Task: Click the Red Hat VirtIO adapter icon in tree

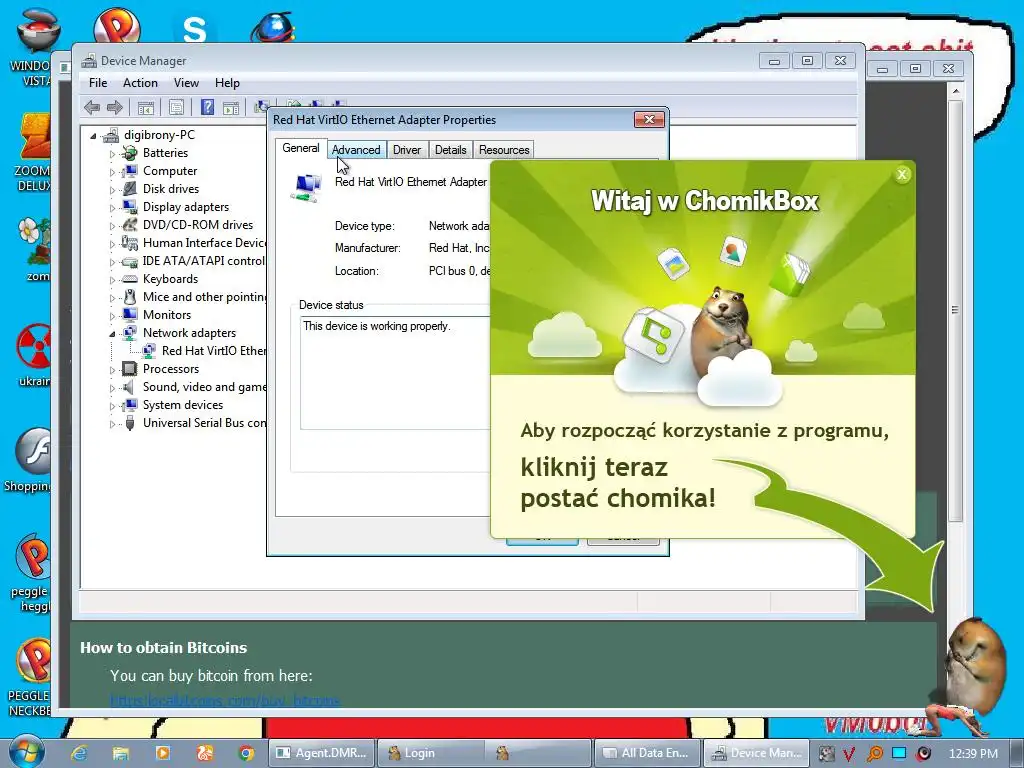Action: (149, 351)
